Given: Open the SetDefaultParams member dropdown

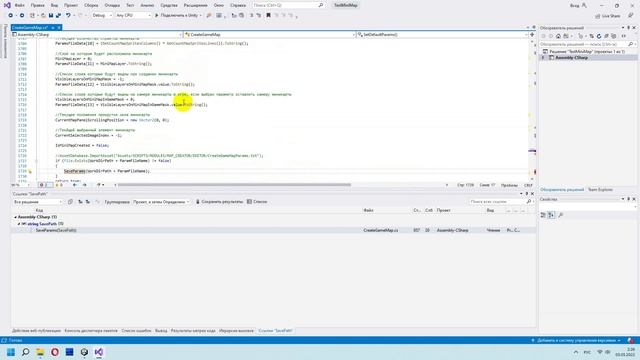Looking at the screenshot, I should tap(442, 35).
